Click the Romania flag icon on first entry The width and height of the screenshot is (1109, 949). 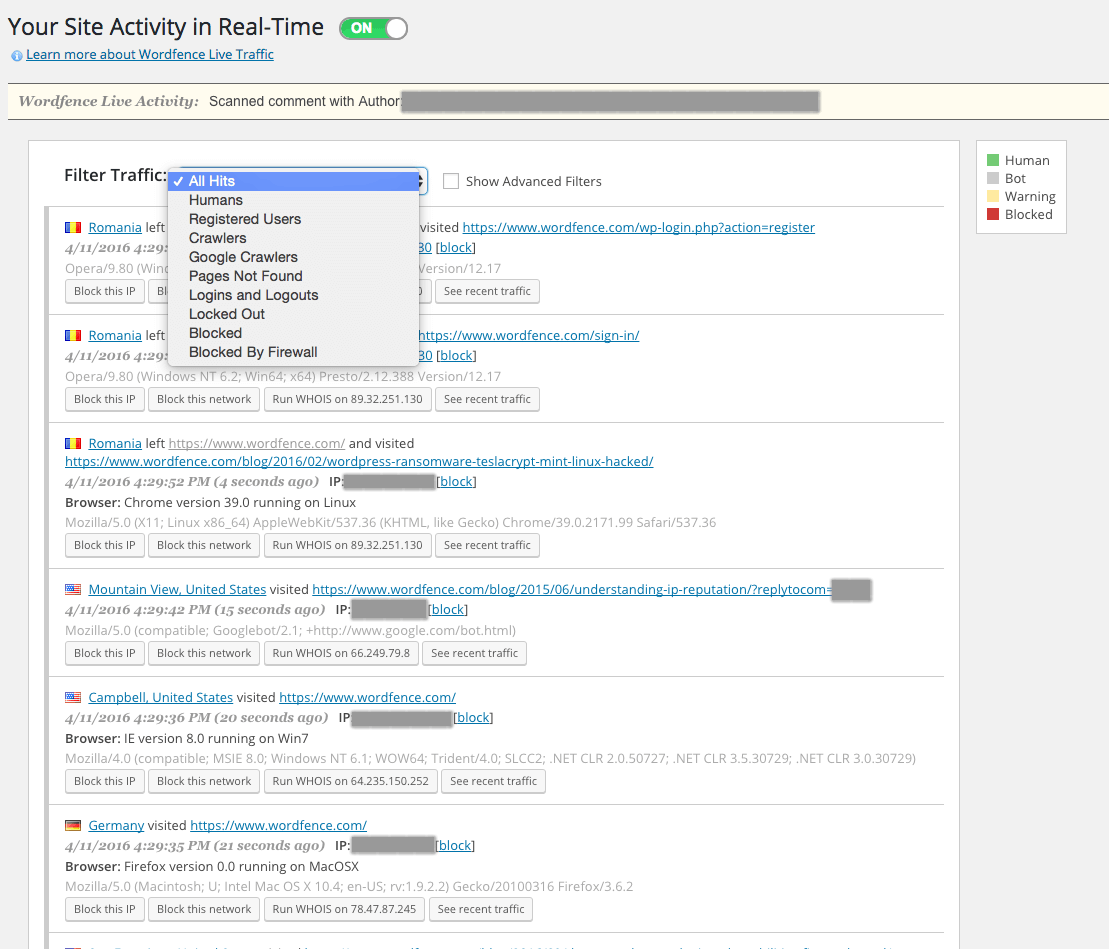pos(72,227)
